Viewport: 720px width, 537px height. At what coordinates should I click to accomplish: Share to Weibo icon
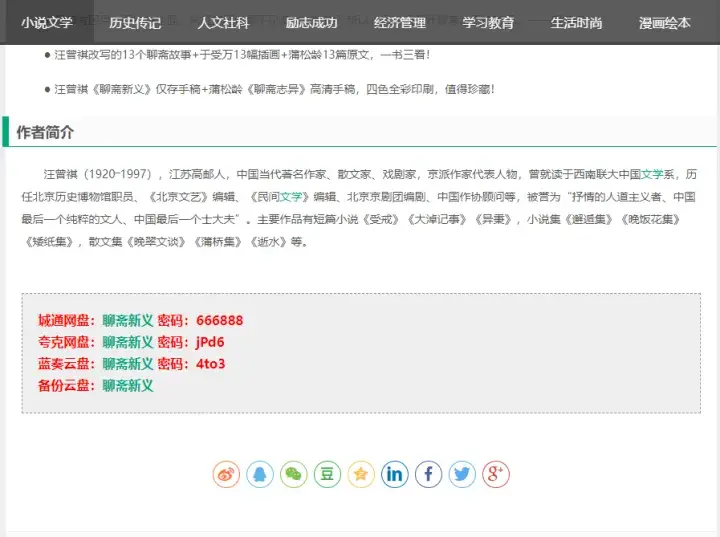[x=226, y=474]
